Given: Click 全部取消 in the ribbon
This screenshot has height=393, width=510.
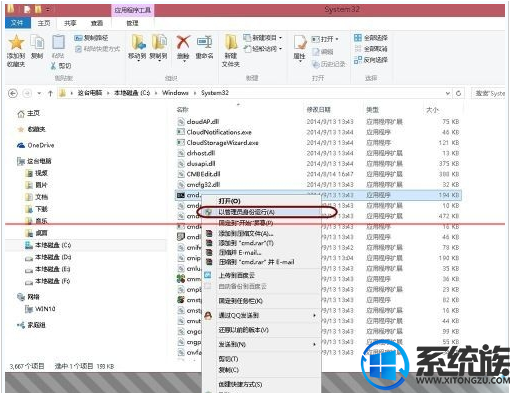Looking at the screenshot, I should click(x=371, y=49).
